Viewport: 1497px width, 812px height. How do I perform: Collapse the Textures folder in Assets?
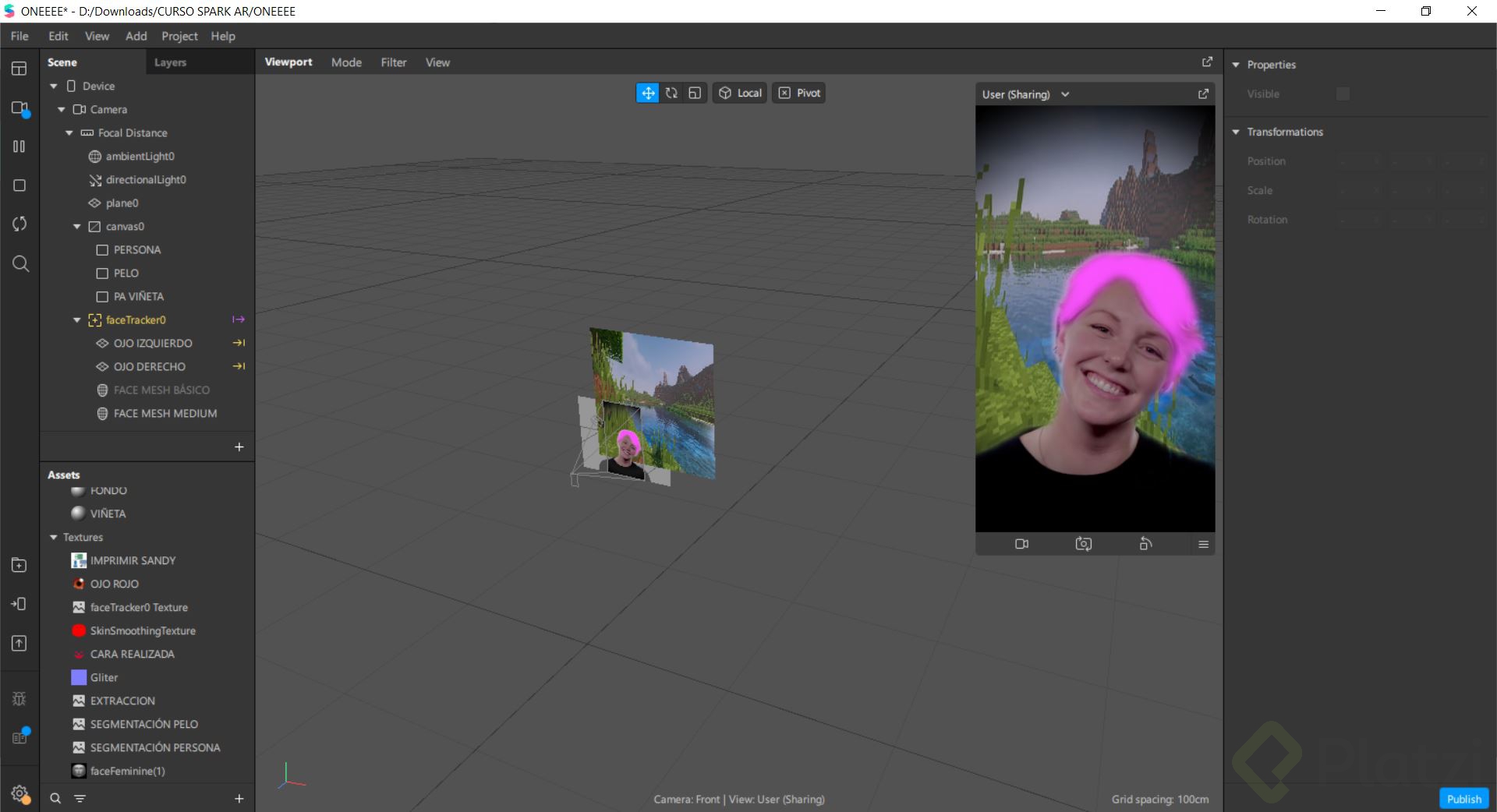[x=54, y=538]
